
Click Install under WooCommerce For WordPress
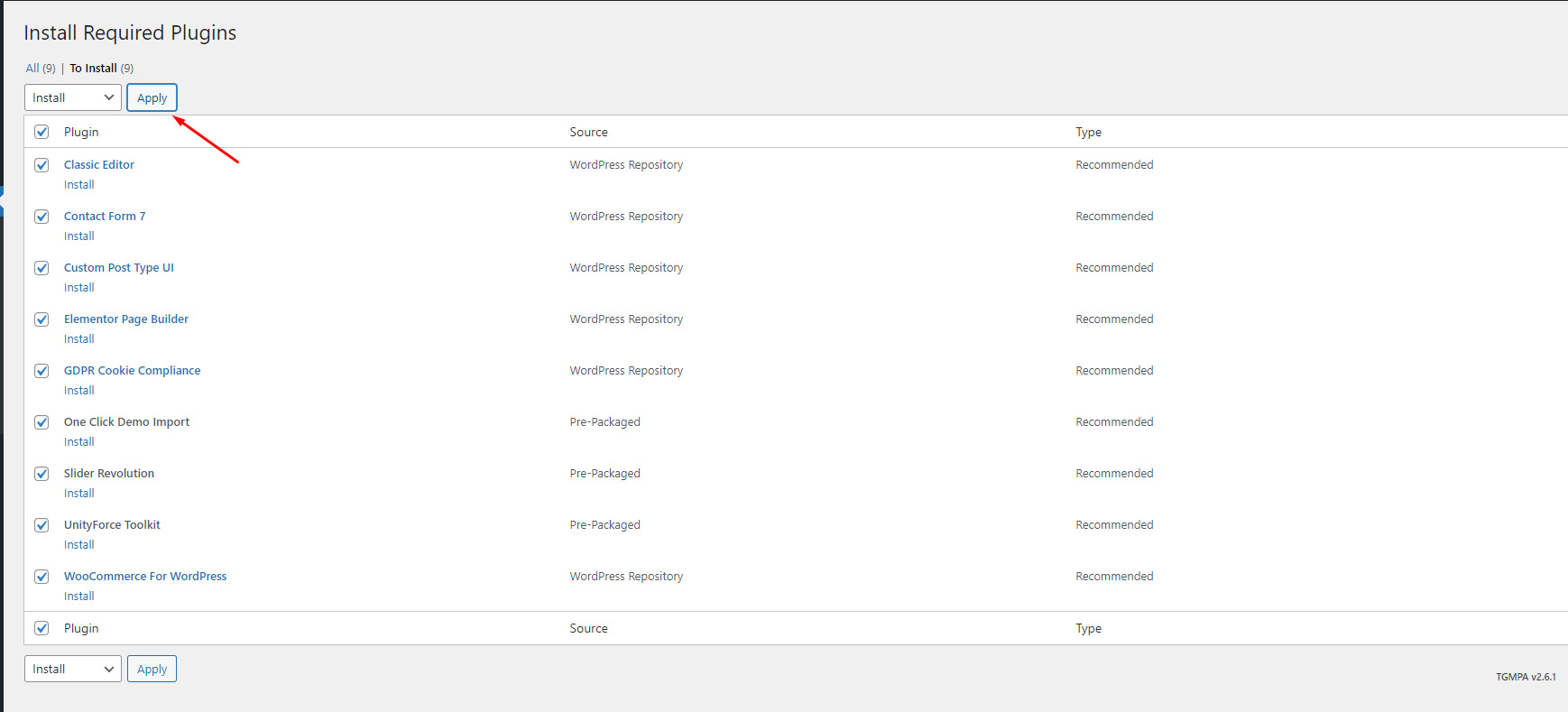(x=79, y=596)
